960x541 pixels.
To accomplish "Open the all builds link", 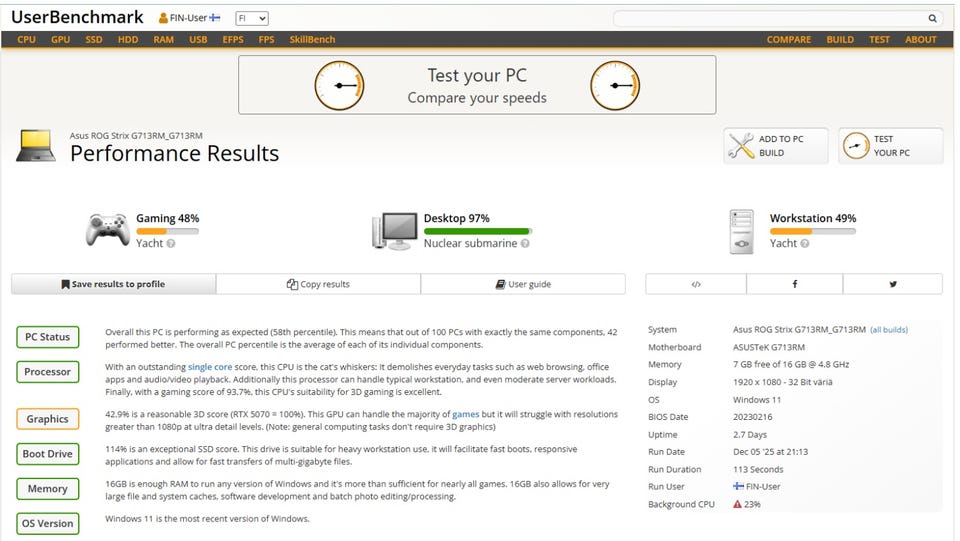I will (x=889, y=330).
